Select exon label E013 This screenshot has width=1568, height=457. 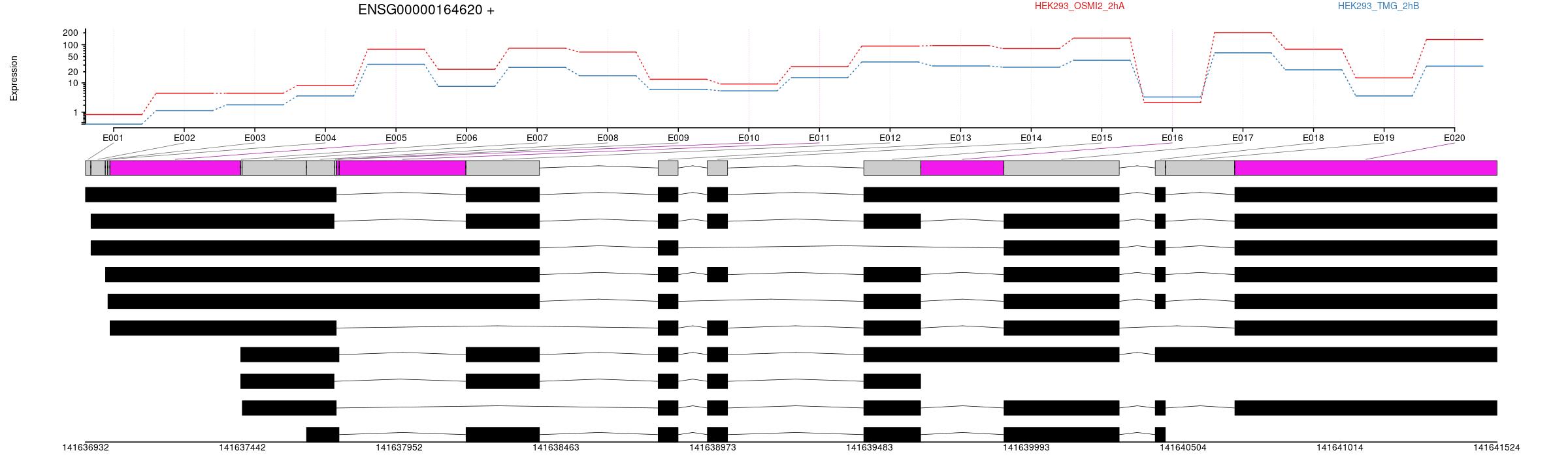click(x=960, y=138)
